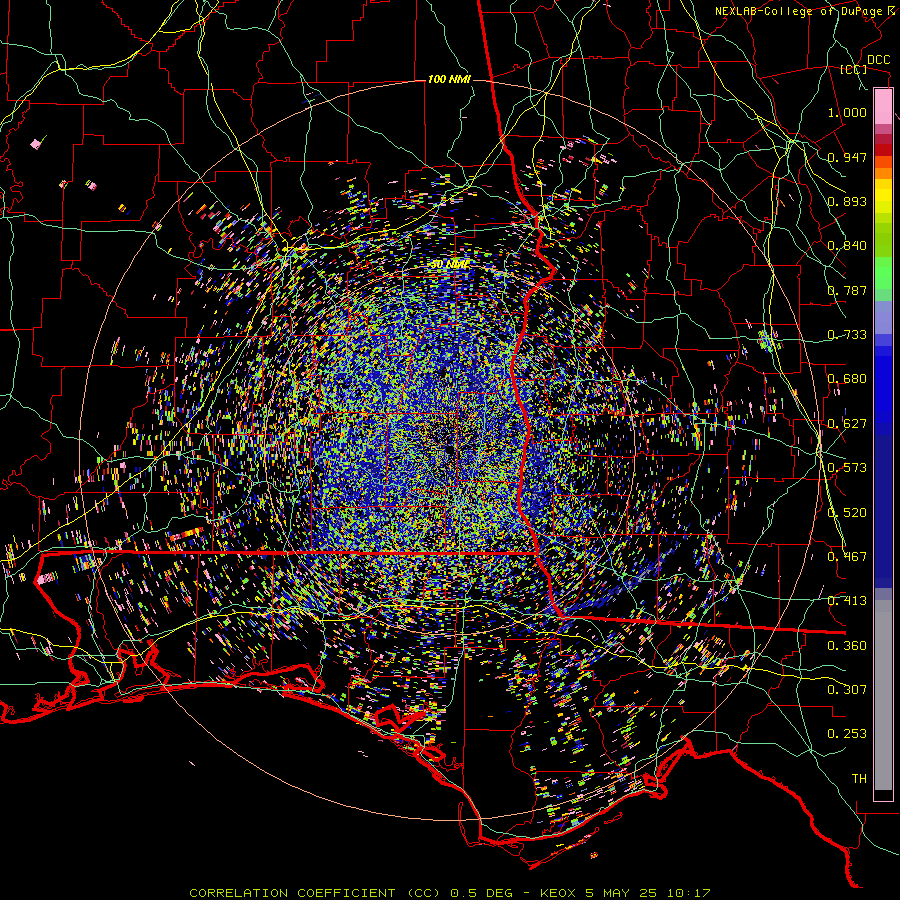Viewport: 900px width, 900px height.
Task: Select the 0.680 value on the legend
Action: click(847, 379)
